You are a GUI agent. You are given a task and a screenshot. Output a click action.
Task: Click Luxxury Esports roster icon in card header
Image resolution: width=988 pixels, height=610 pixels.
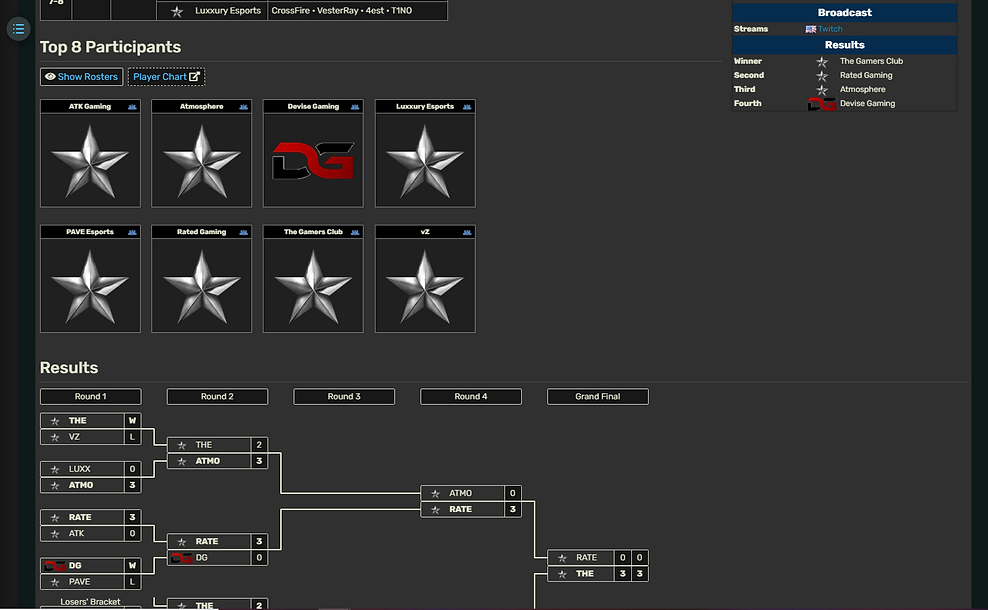pos(467,107)
